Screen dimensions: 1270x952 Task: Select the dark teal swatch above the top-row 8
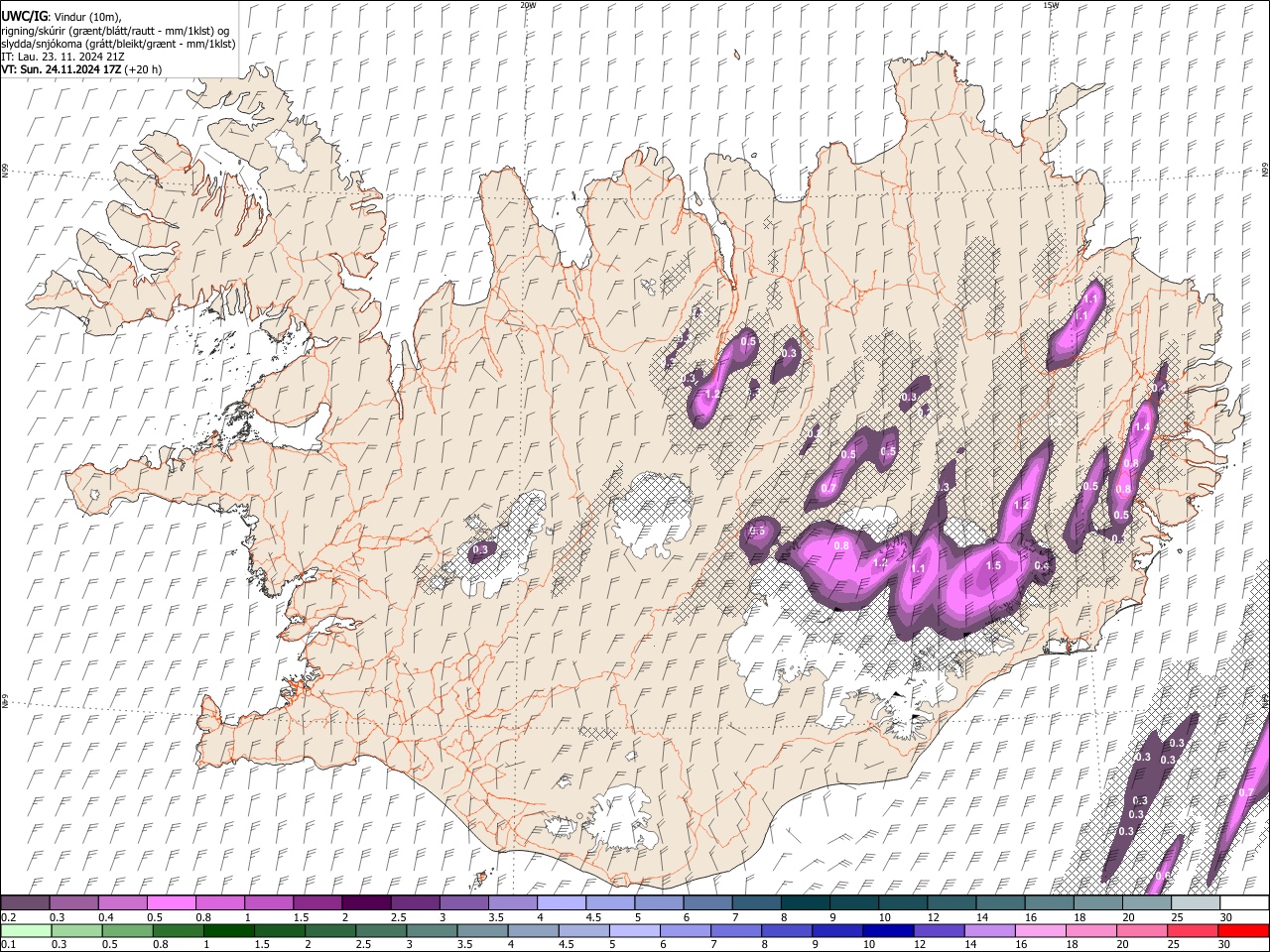(x=805, y=903)
